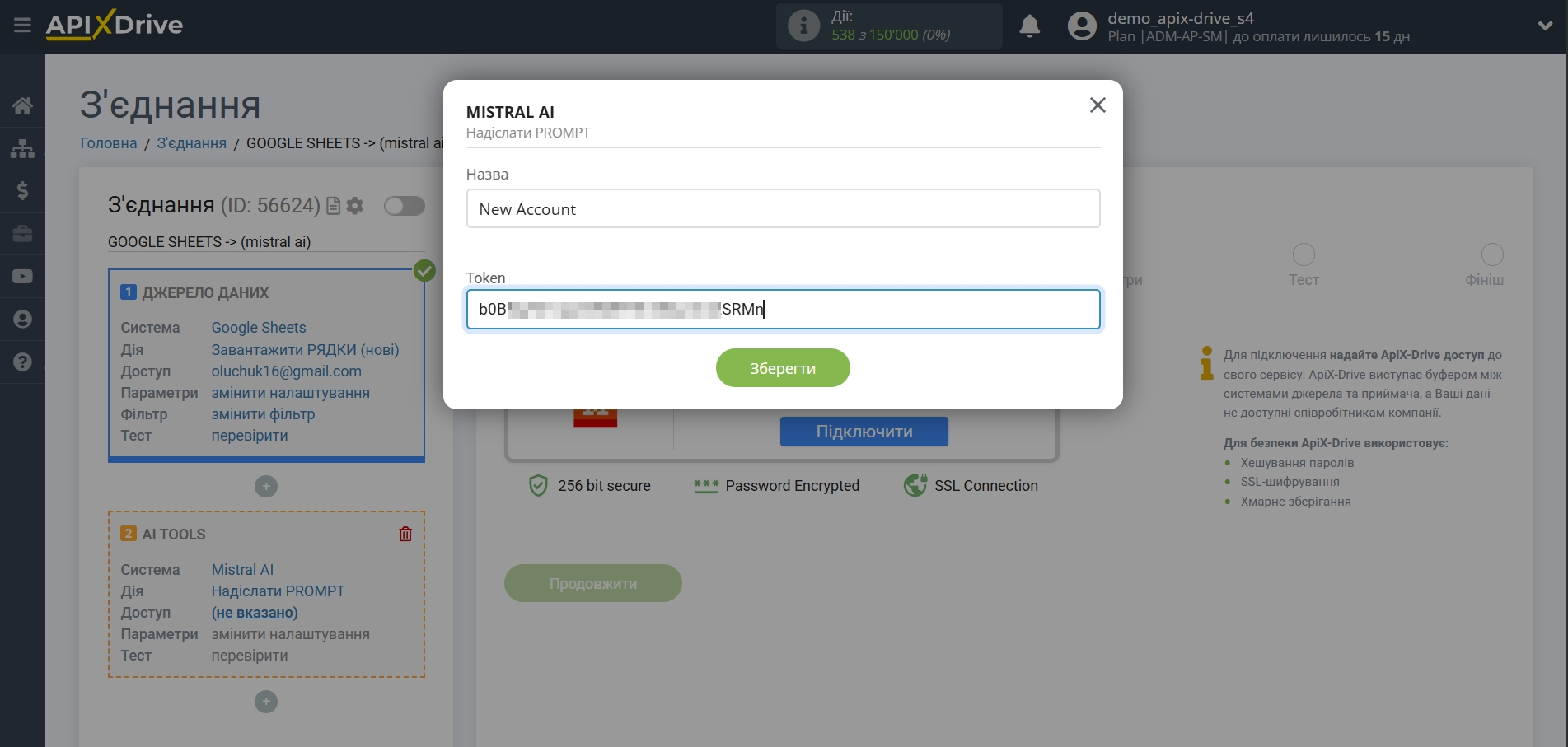
Task: Open services via the briefcase sidebar icon
Action: (22, 234)
